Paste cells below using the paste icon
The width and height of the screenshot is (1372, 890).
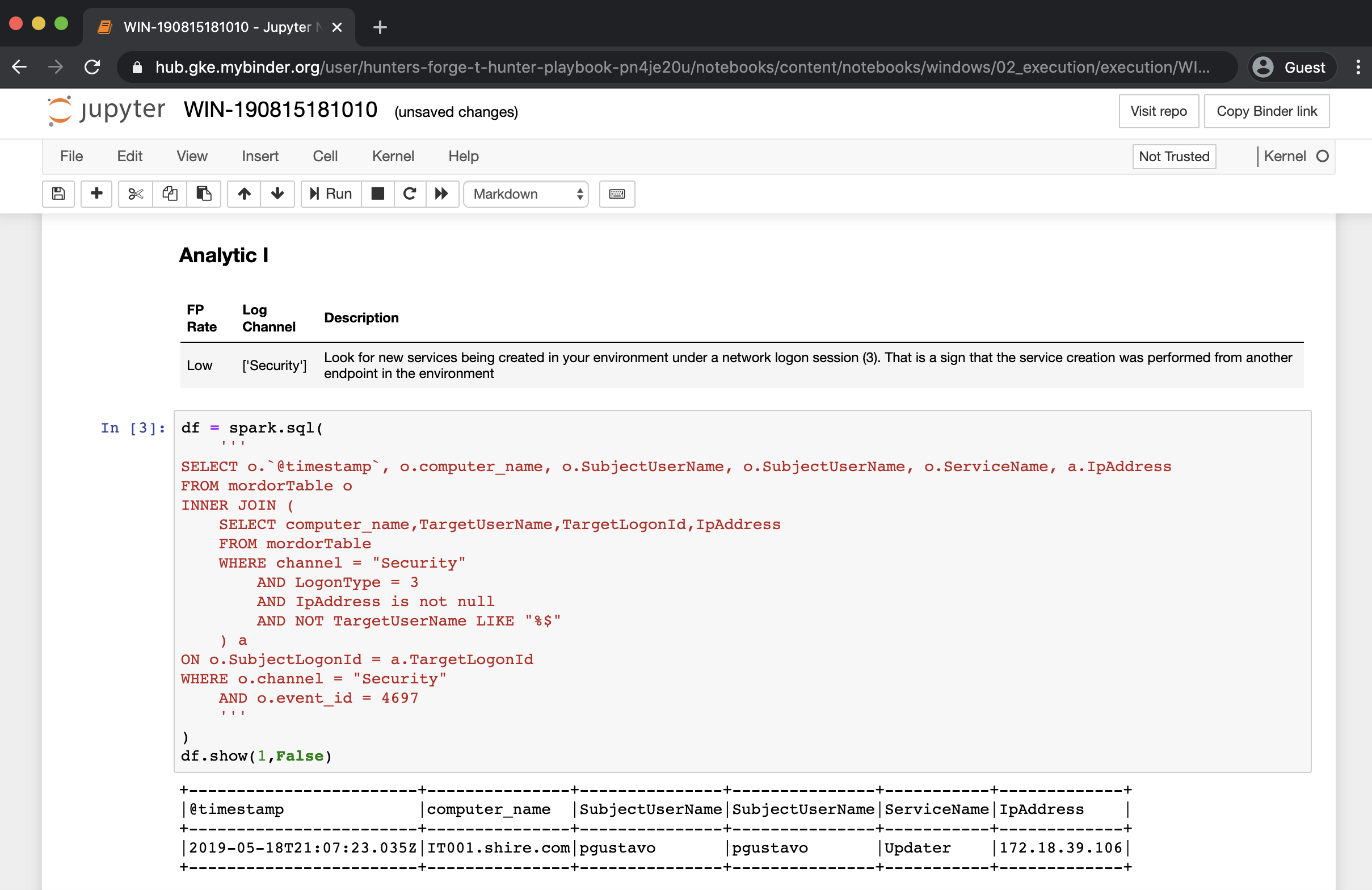tap(204, 194)
